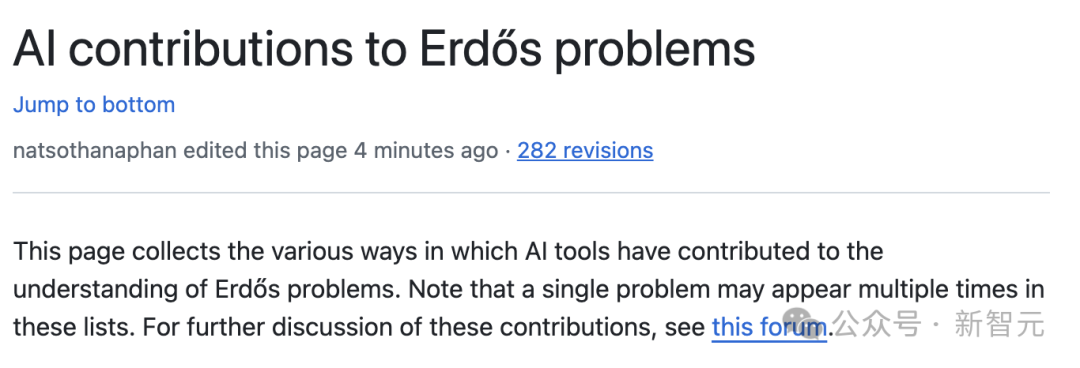Open the 282 revisions link

pos(585,150)
